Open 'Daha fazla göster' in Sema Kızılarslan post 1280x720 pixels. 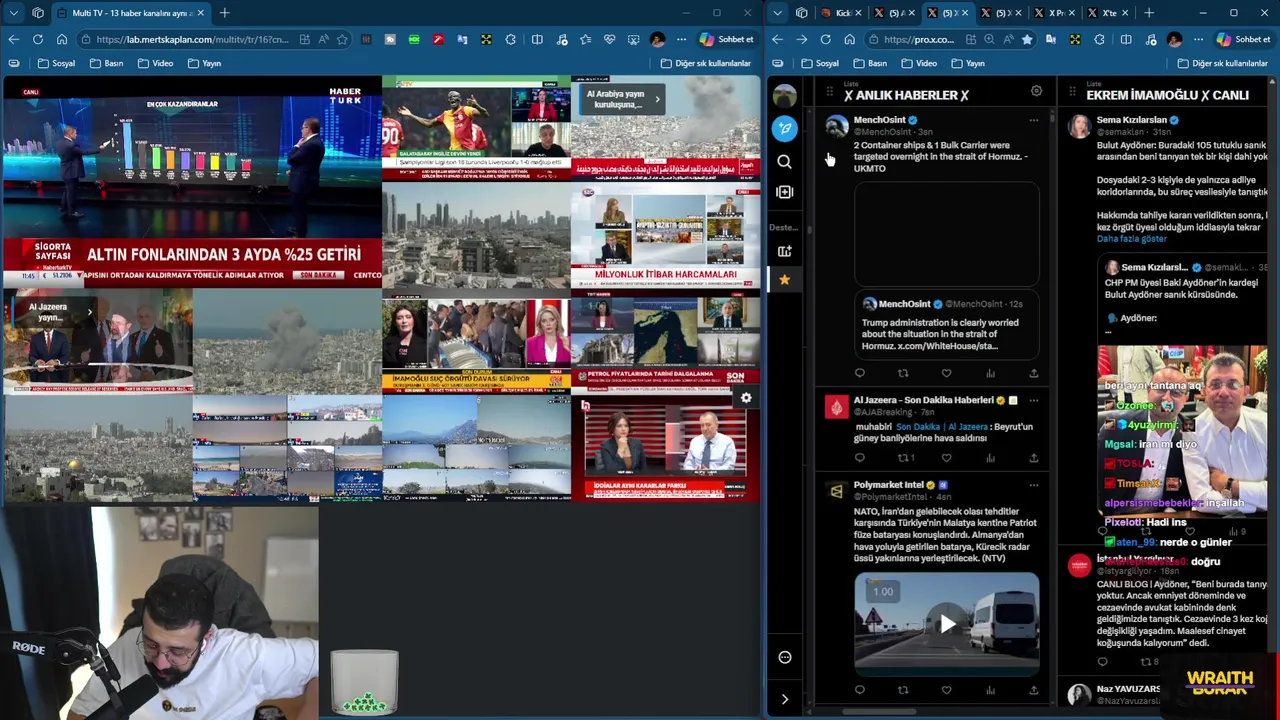1131,239
